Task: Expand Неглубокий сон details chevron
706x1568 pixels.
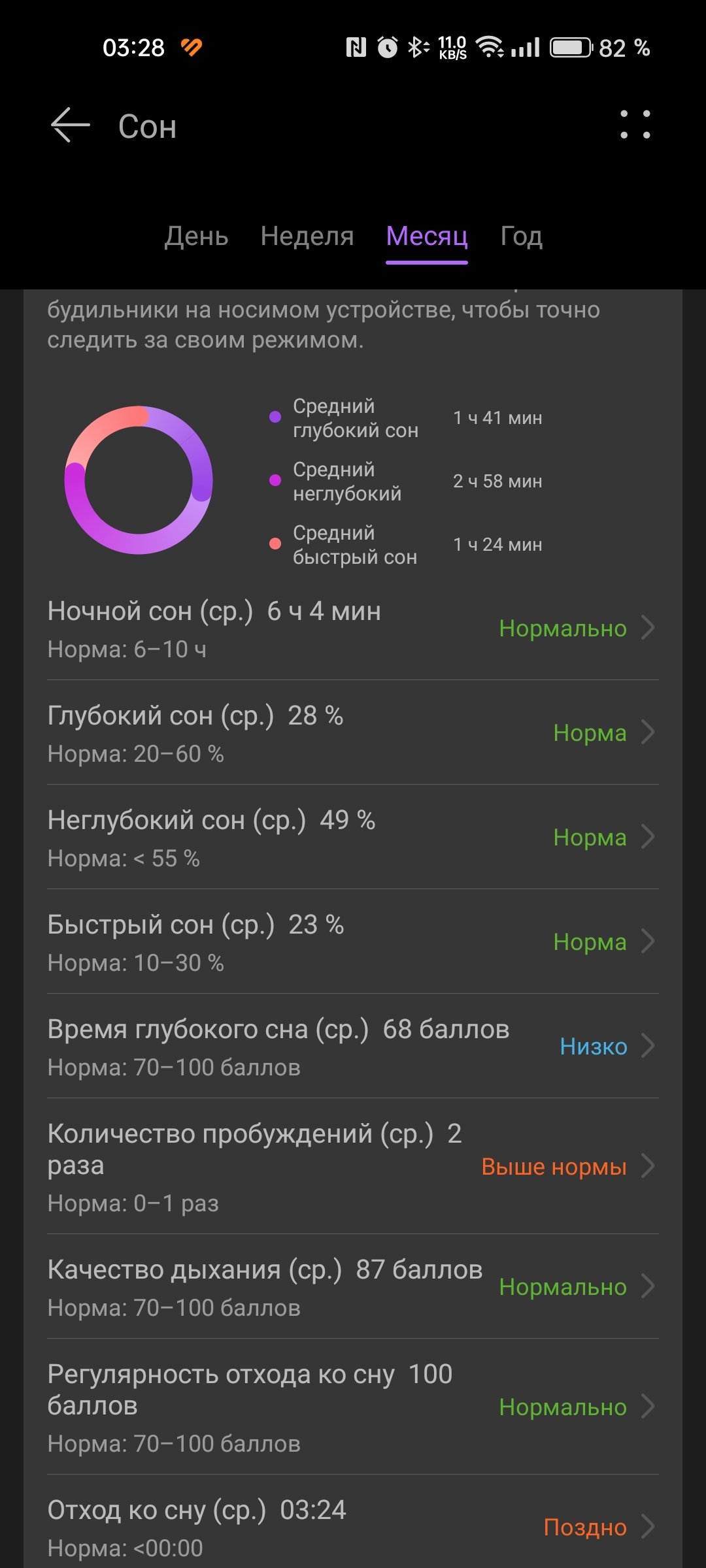Action: point(648,837)
